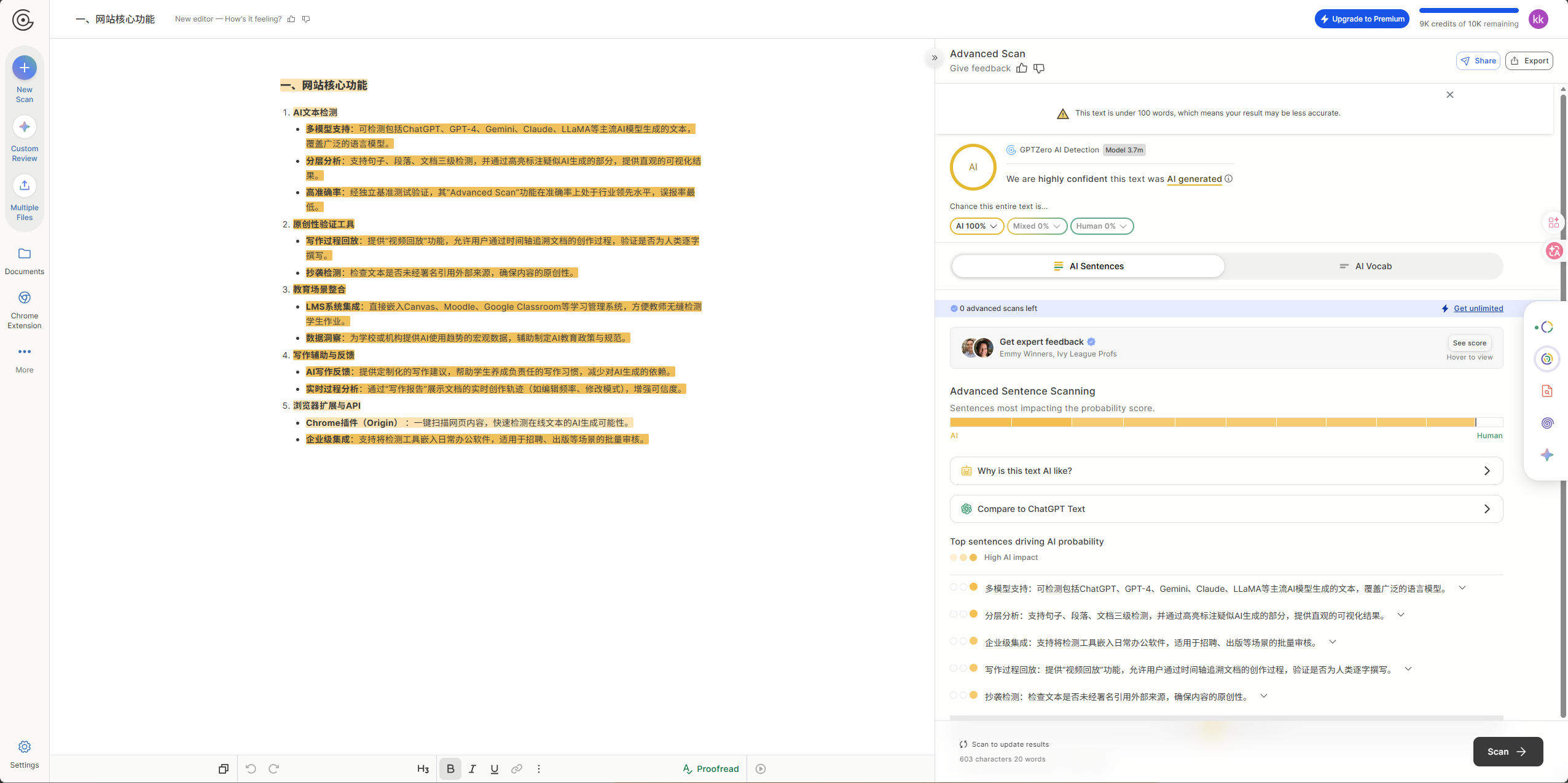This screenshot has height=783, width=1568.
Task: Click the Proofread button
Action: (x=711, y=769)
